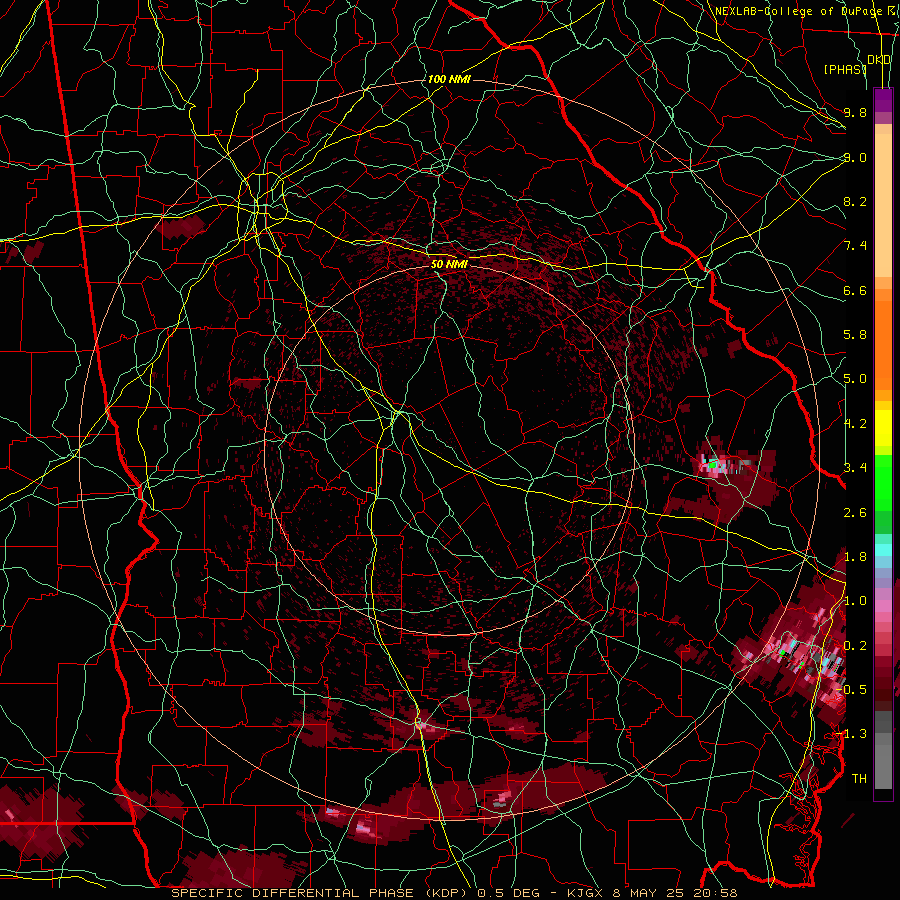Viewport: 900px width, 900px height.
Task: Pick the purple top band of the color scale
Action: click(883, 100)
